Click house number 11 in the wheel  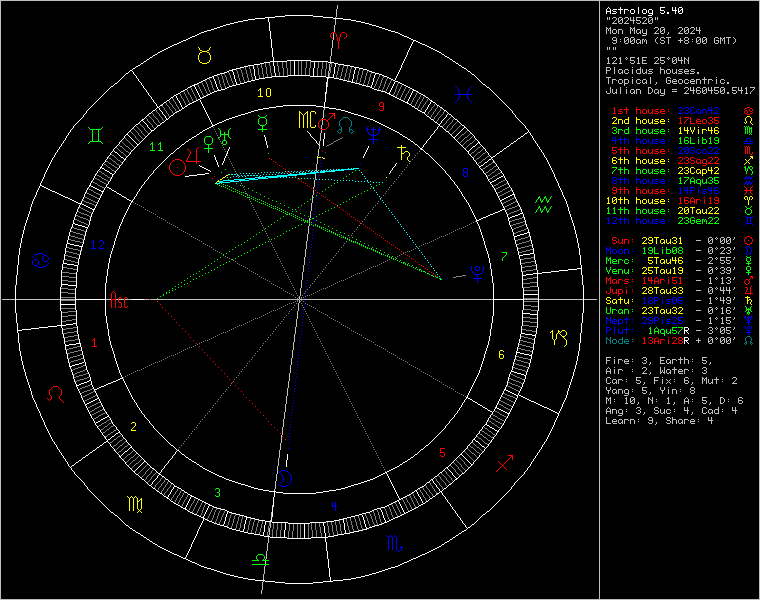click(156, 146)
